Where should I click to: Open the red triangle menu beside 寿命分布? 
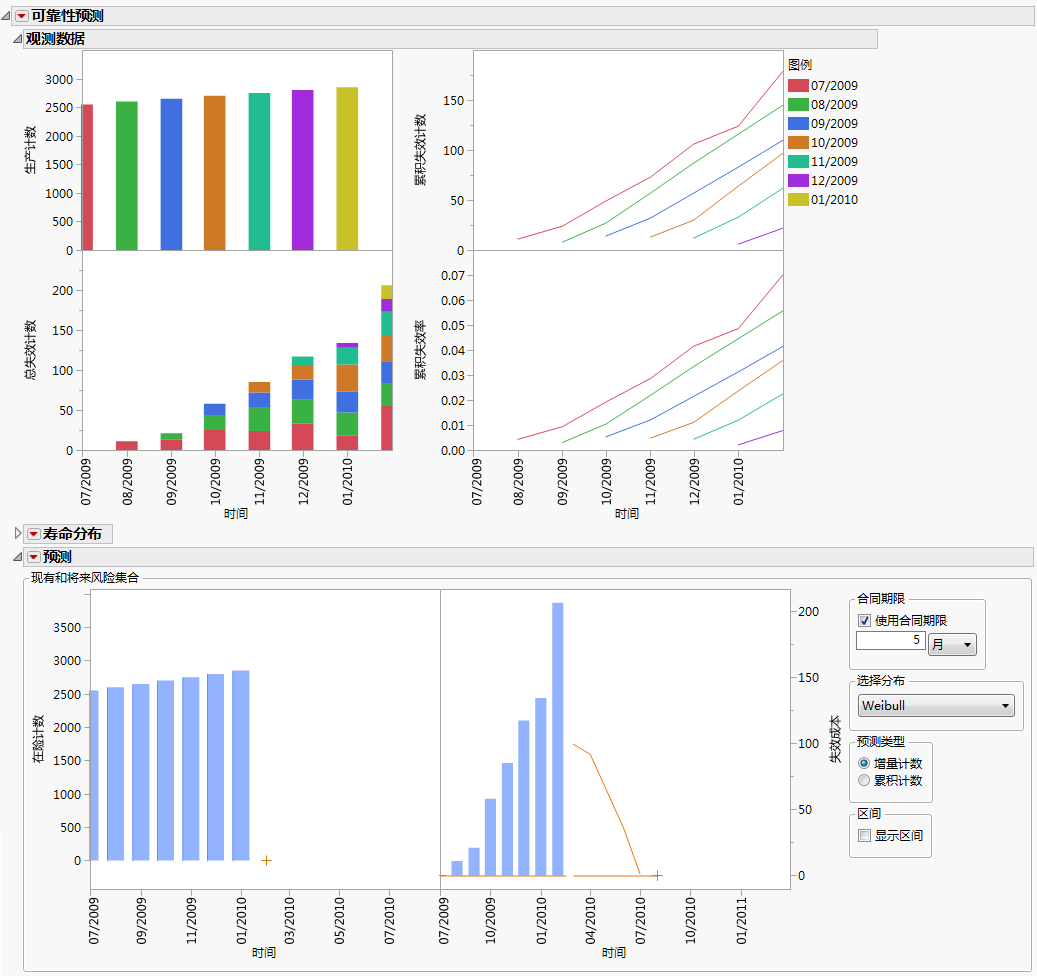33,534
